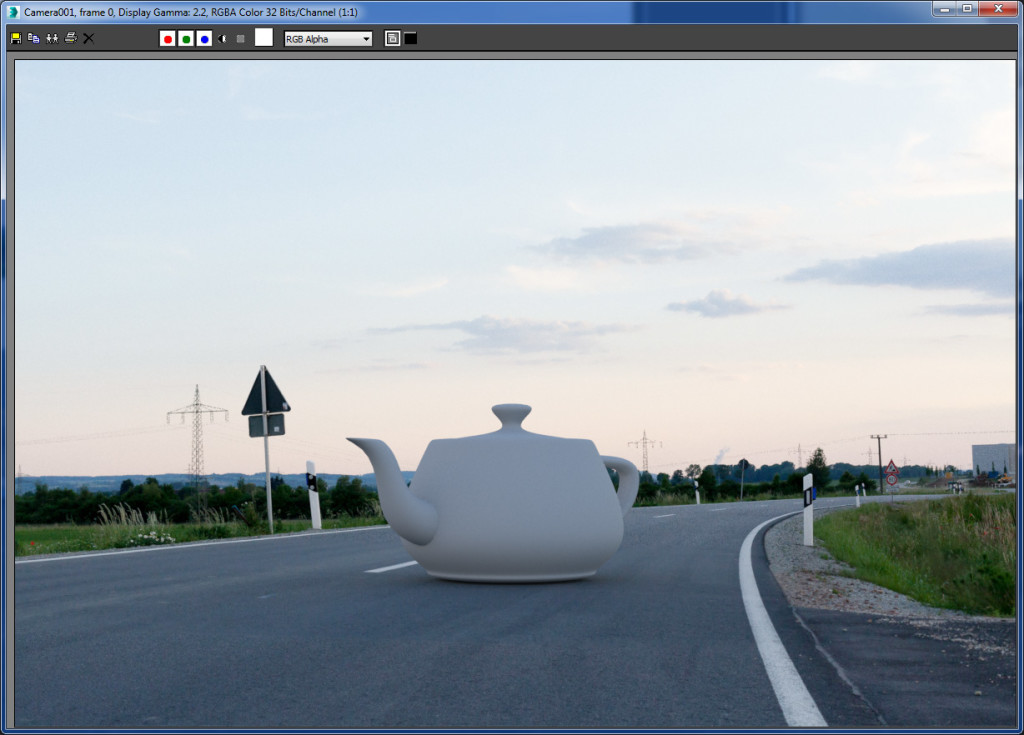The width and height of the screenshot is (1024, 735).
Task: Print the rendered image
Action: click(x=70, y=38)
